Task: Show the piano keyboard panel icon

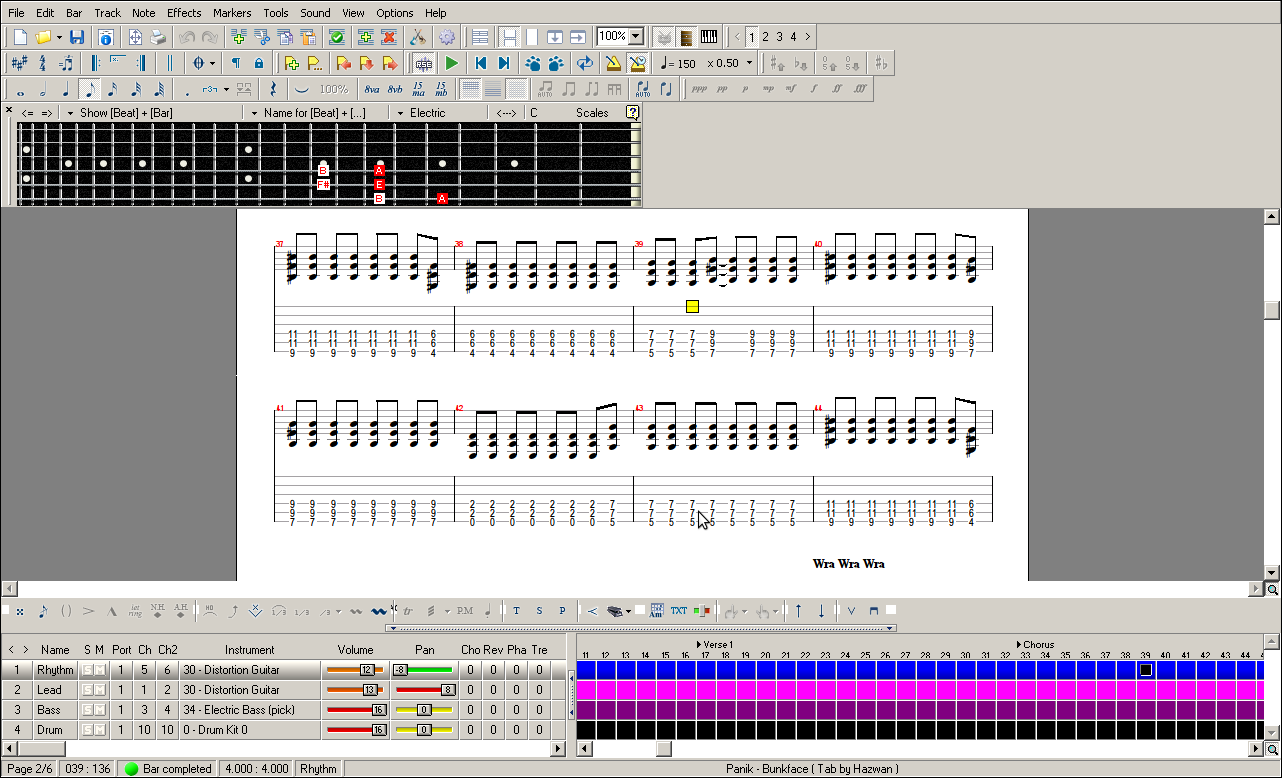Action: [x=709, y=37]
